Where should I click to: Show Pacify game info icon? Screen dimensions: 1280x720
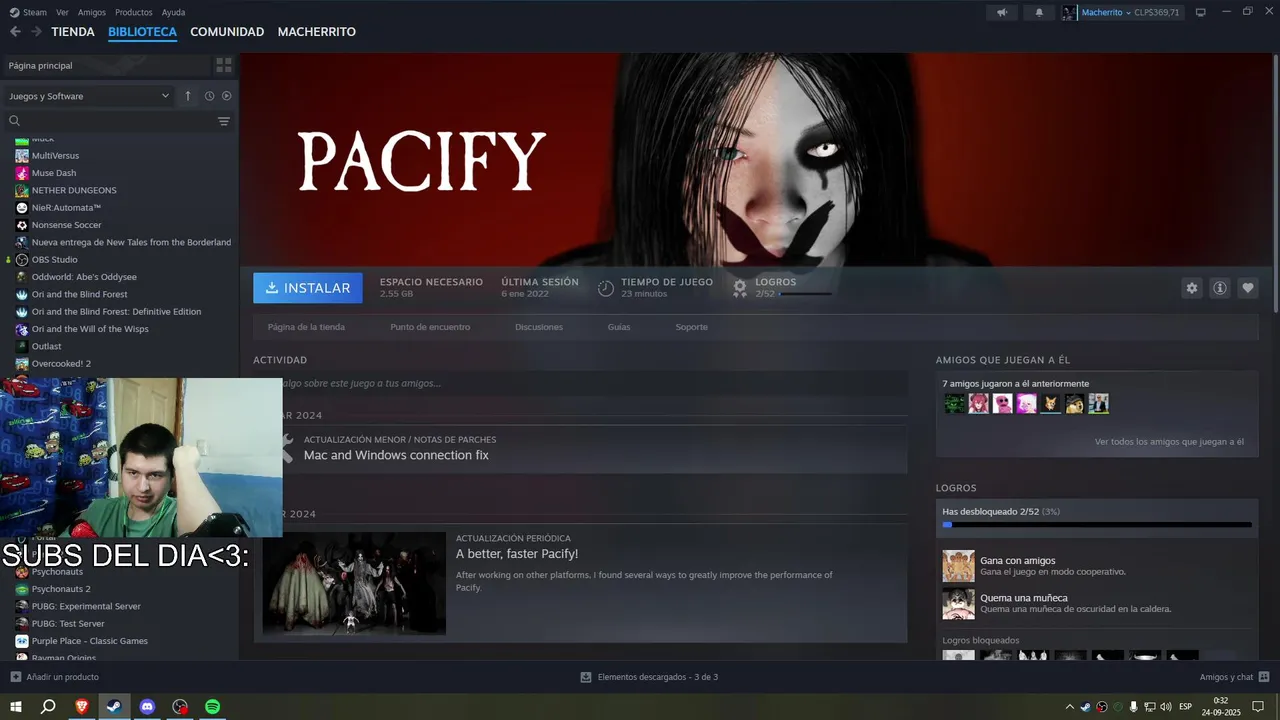1220,288
